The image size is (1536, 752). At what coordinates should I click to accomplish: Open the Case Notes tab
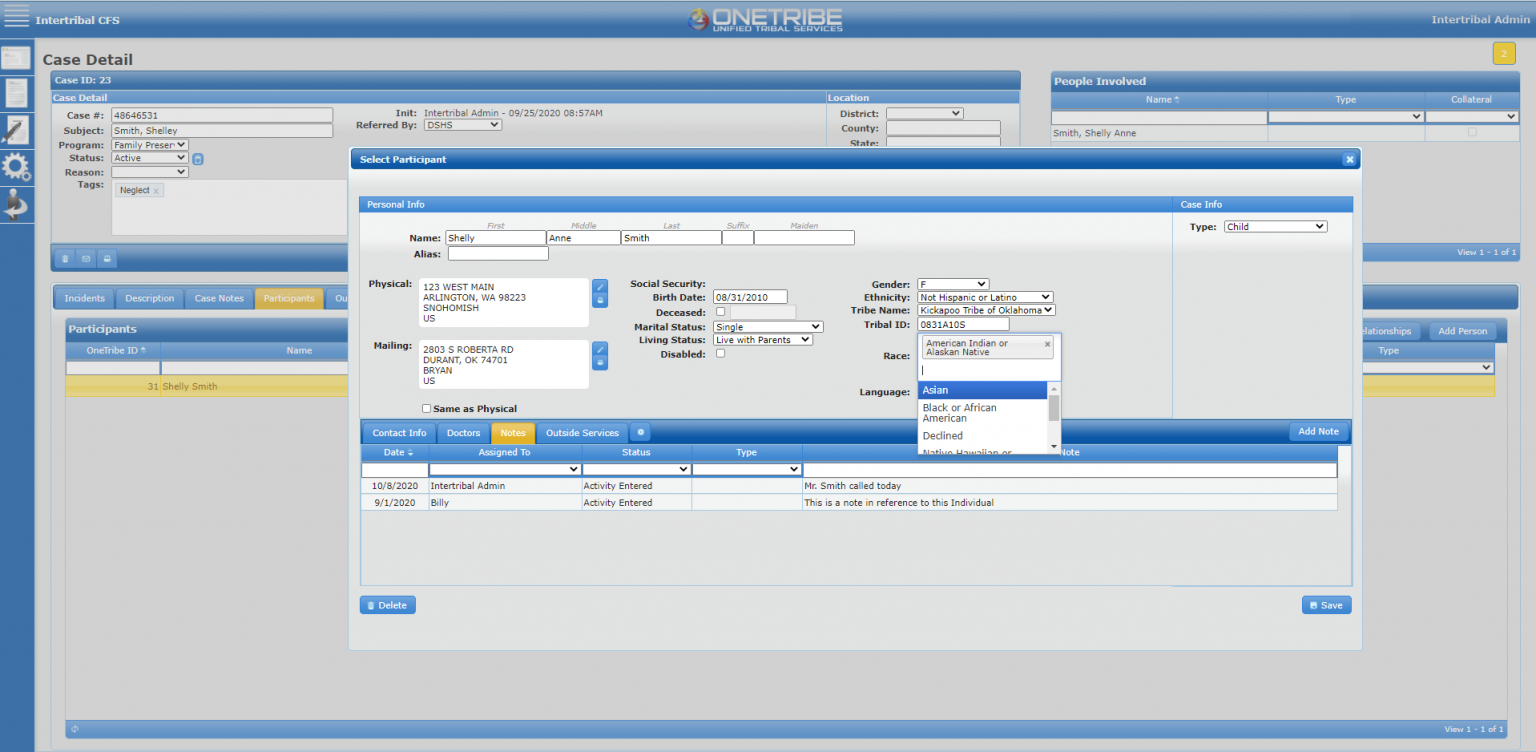219,297
